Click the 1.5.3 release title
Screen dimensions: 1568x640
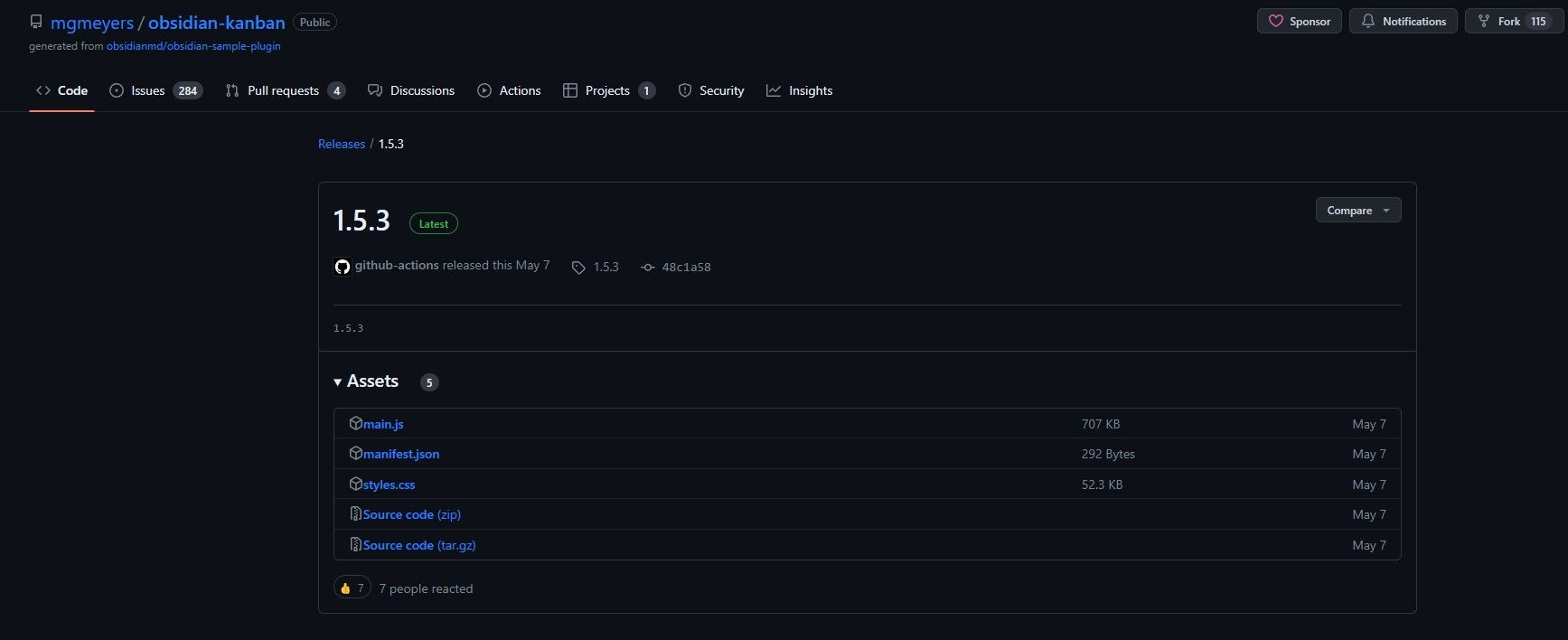click(x=361, y=221)
